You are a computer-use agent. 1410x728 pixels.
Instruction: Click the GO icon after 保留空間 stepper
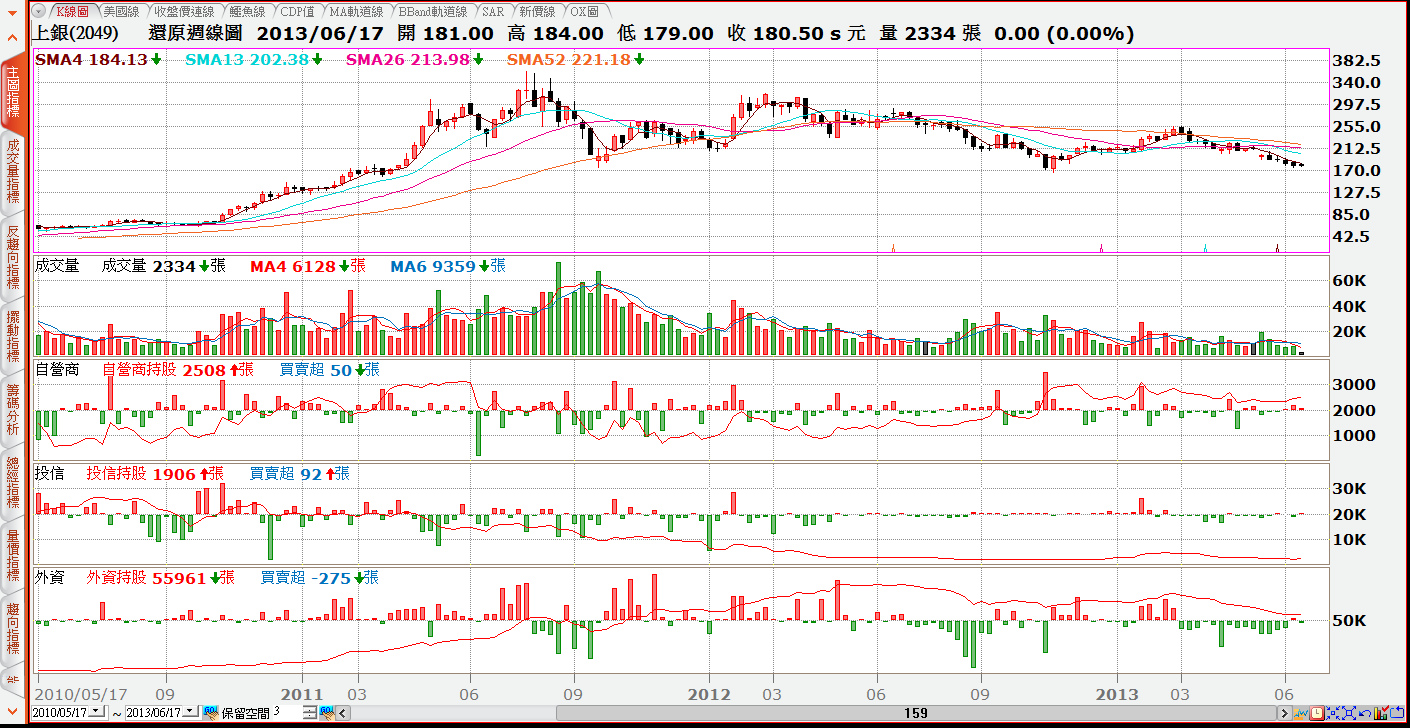[x=327, y=712]
